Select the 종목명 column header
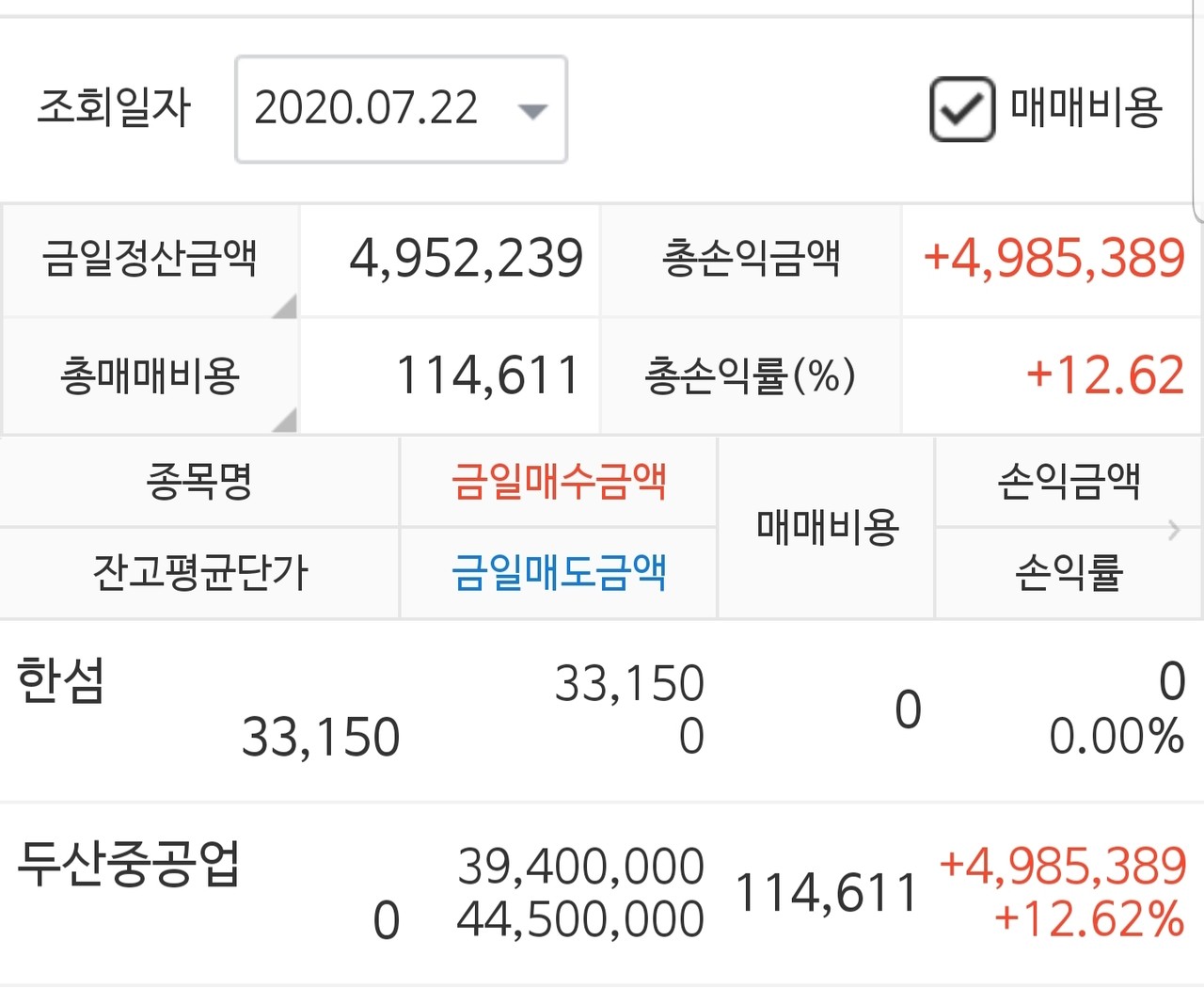 [199, 482]
